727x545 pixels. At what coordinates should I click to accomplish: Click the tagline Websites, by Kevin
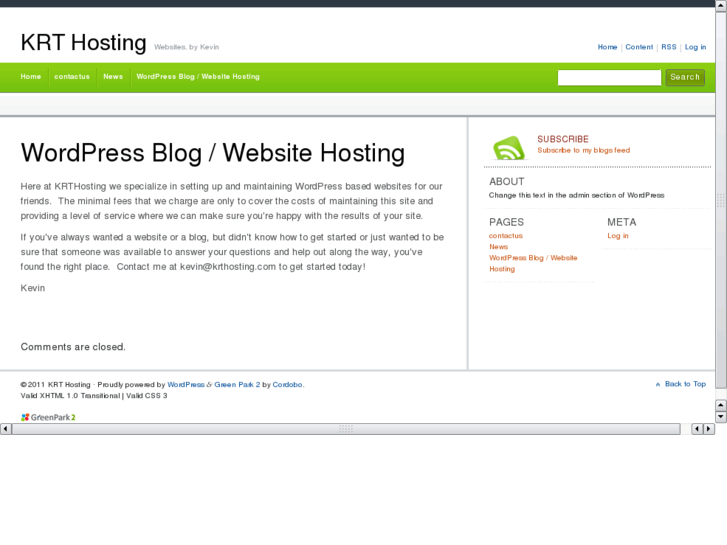tap(186, 47)
